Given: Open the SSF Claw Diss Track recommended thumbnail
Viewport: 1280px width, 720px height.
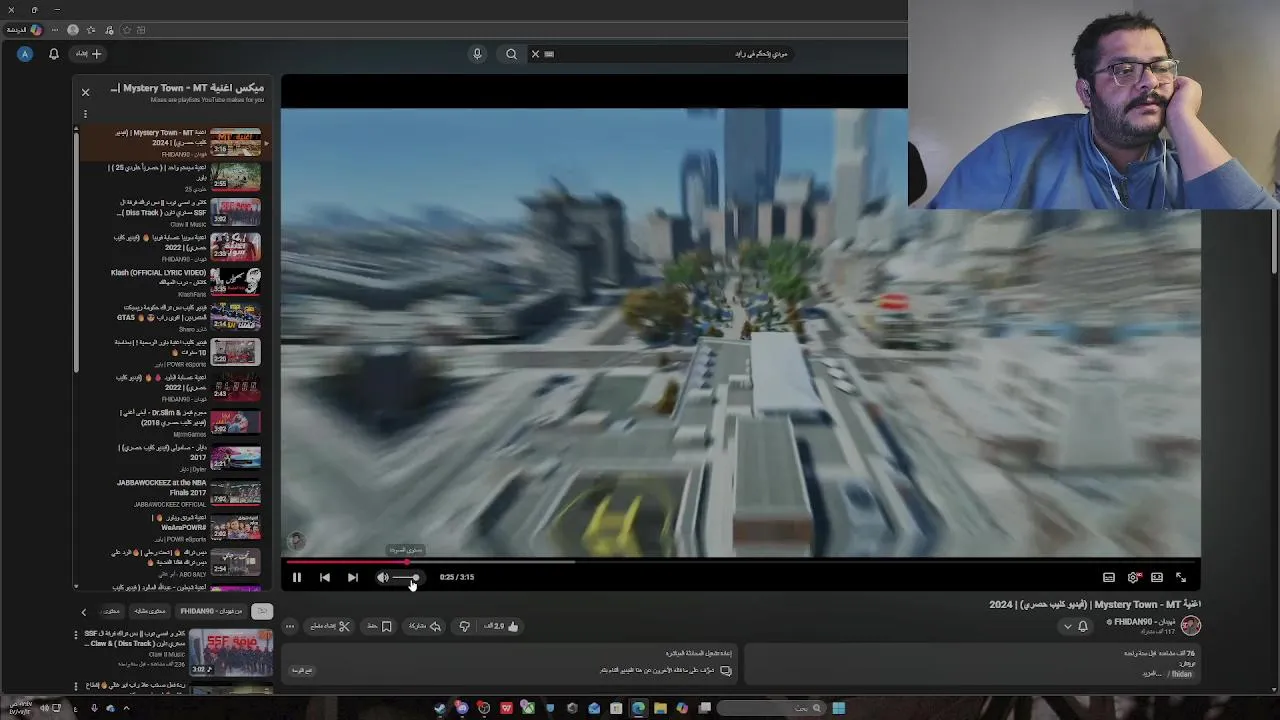Looking at the screenshot, I should point(231,652).
